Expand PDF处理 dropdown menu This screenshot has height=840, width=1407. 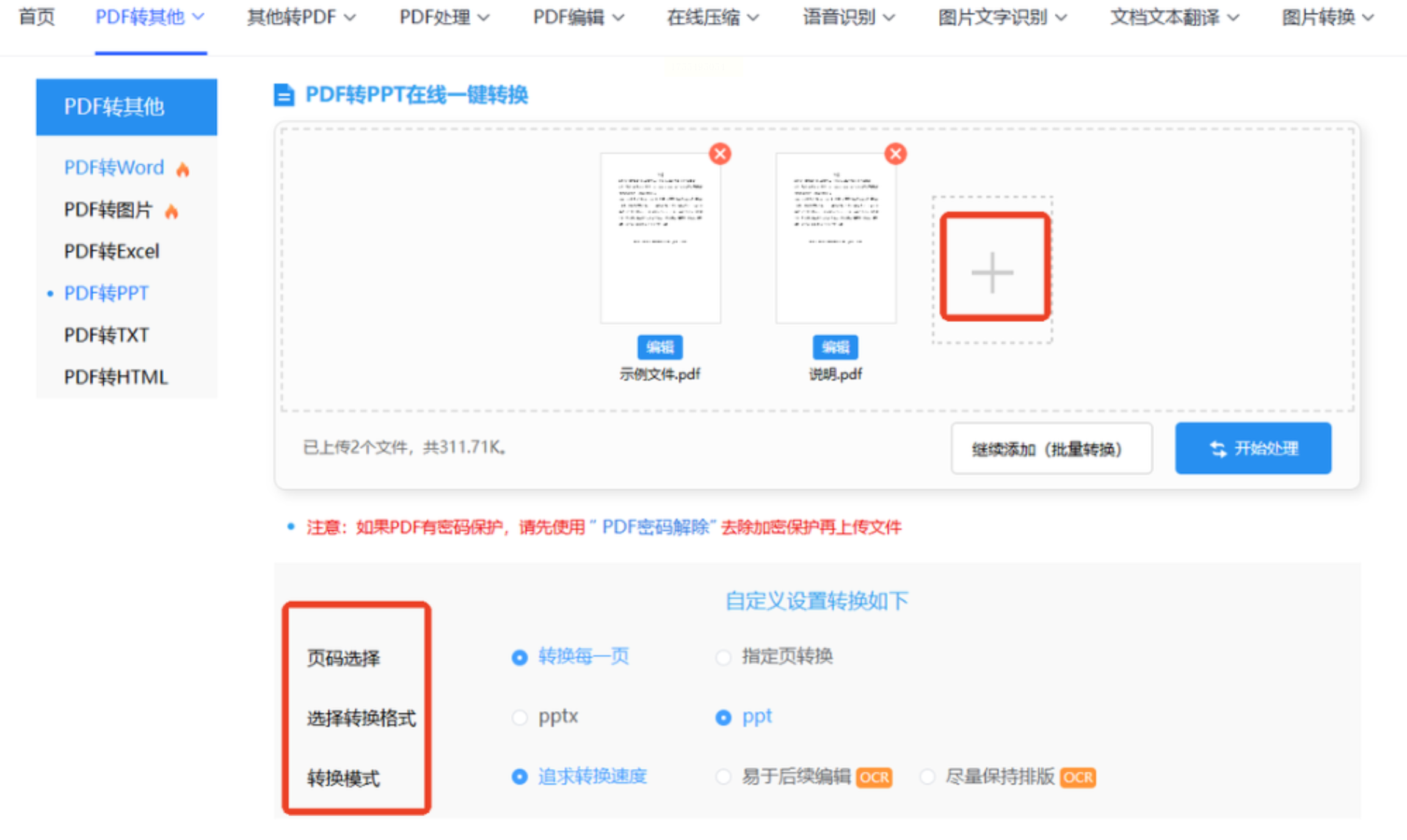(x=444, y=17)
